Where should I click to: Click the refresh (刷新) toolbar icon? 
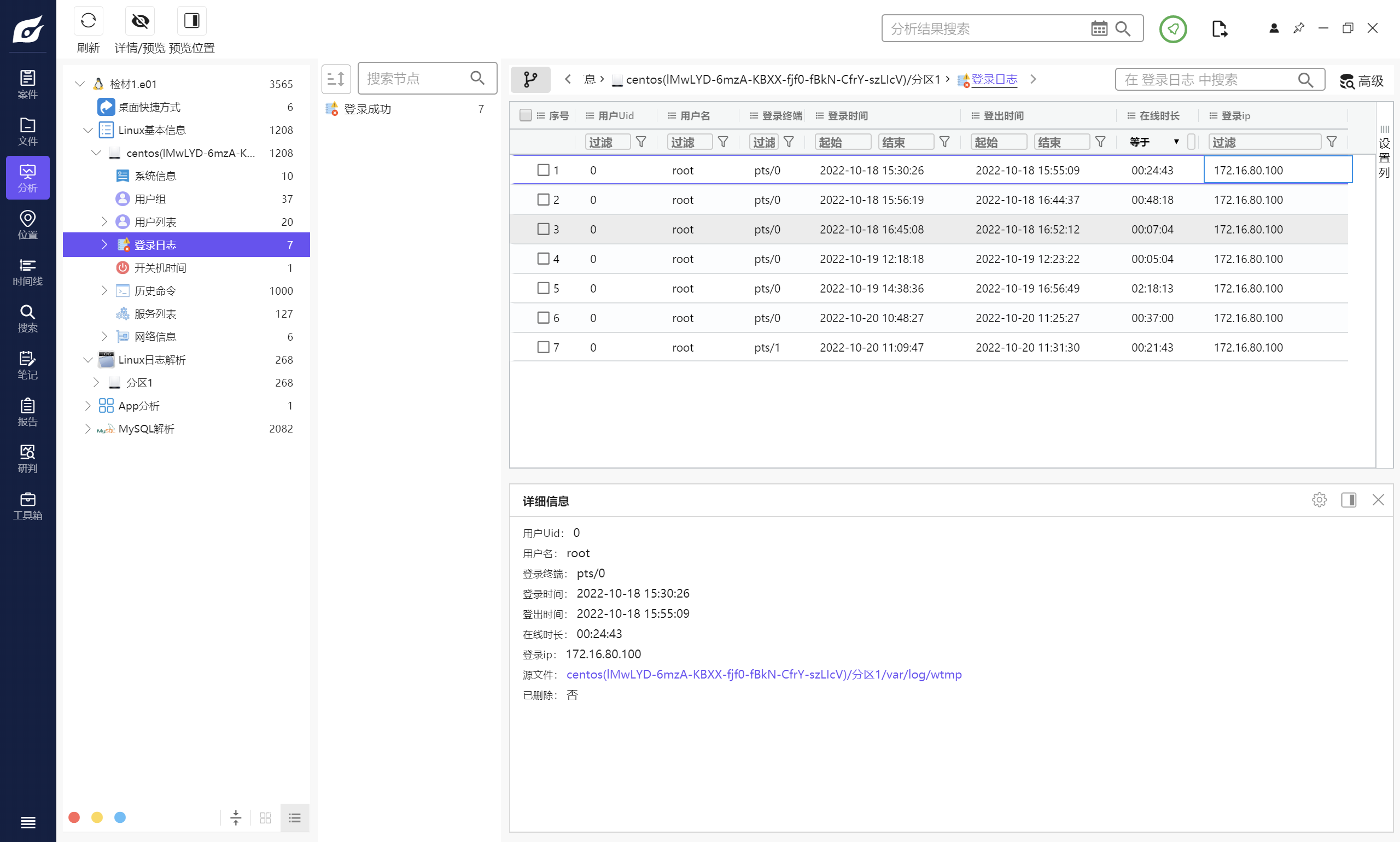(x=88, y=21)
